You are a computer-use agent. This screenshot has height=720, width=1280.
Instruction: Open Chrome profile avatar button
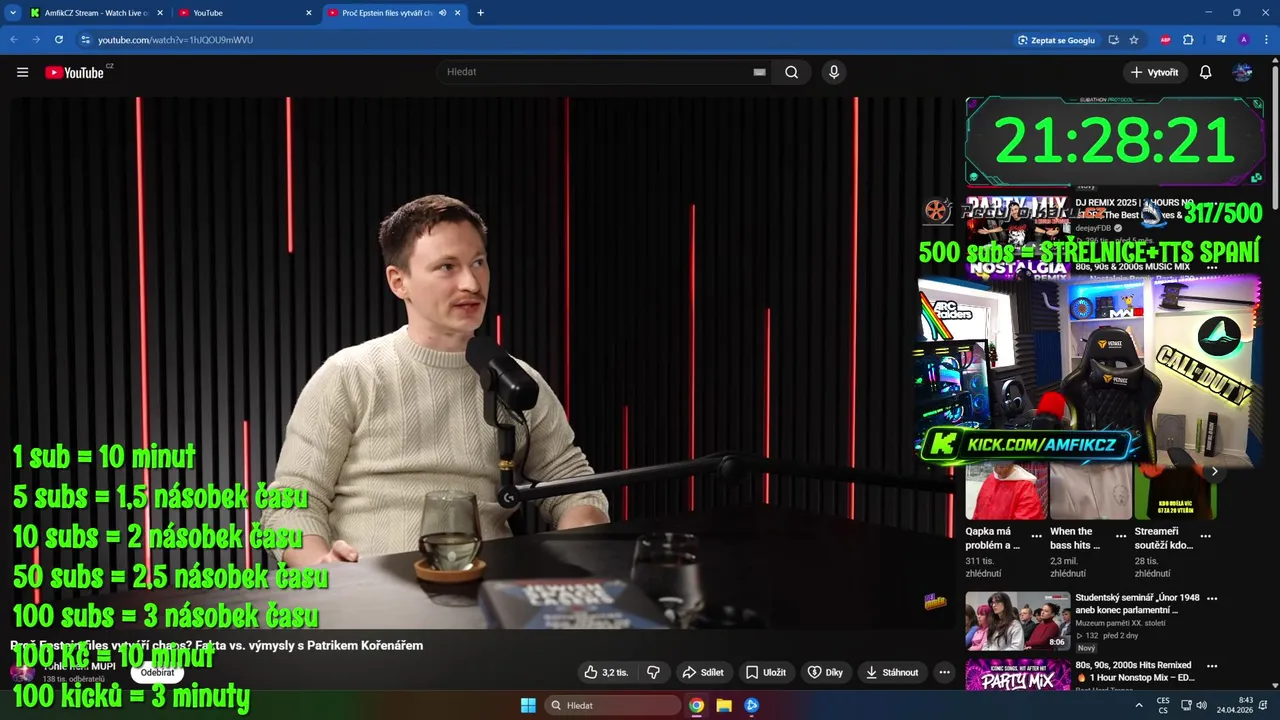click(1243, 40)
